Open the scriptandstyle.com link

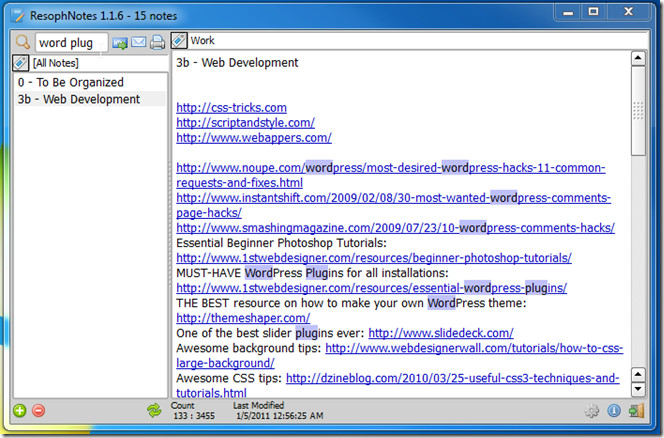(245, 123)
